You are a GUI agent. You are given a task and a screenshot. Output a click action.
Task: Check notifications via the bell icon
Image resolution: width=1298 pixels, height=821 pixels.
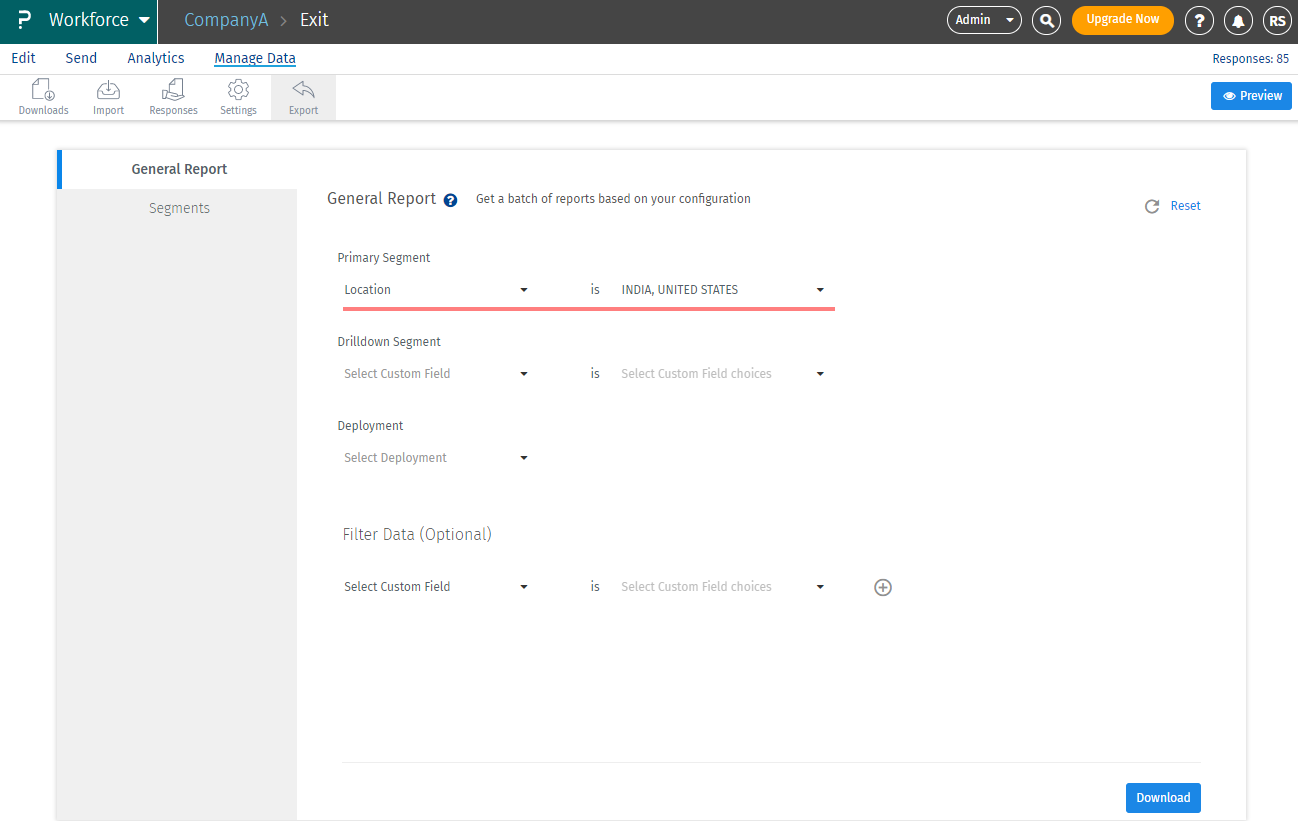1238,20
